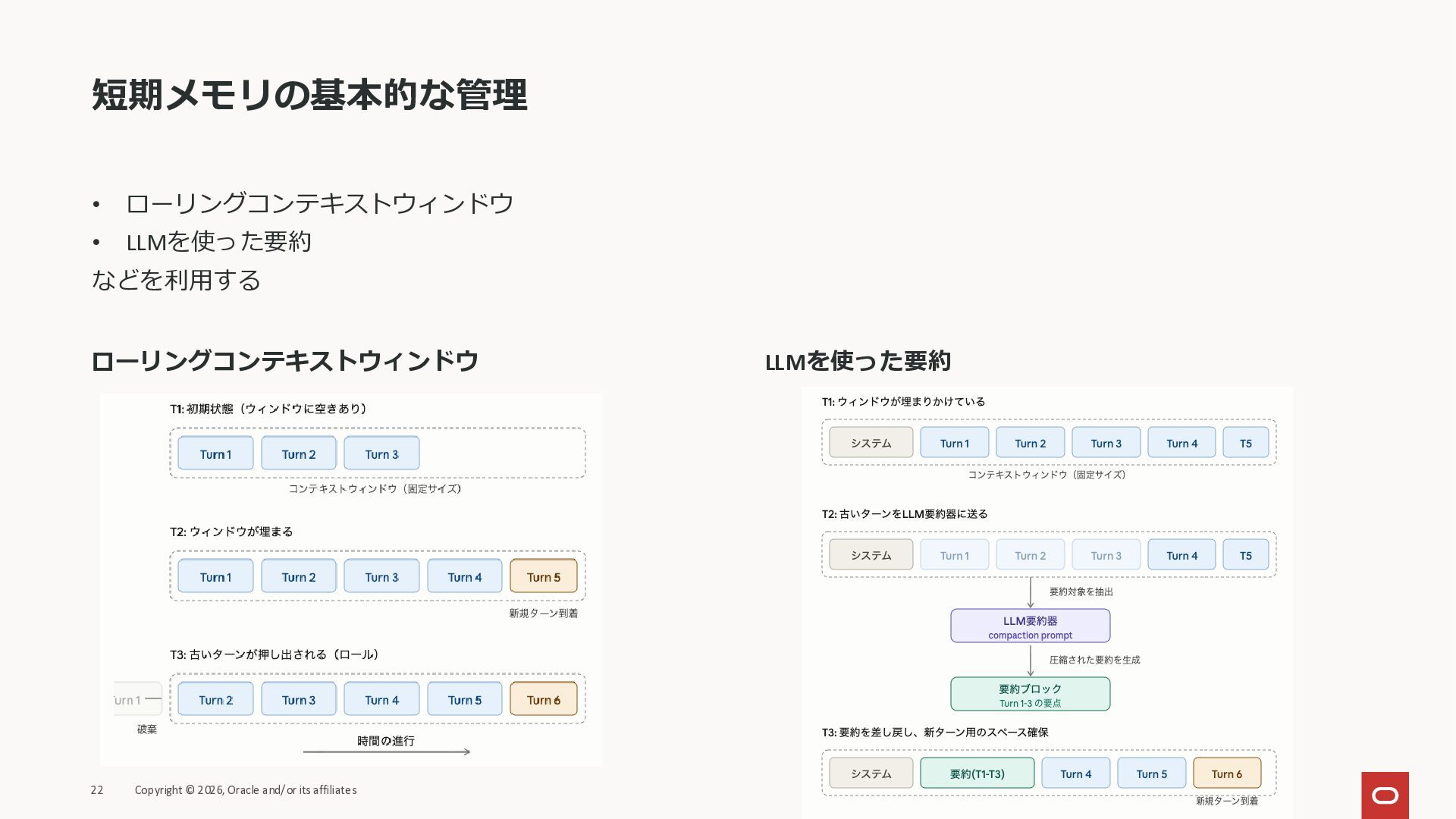The width and height of the screenshot is (1456, 819).
Task: Click the 時間の進行 arrow
Action: tap(386, 752)
